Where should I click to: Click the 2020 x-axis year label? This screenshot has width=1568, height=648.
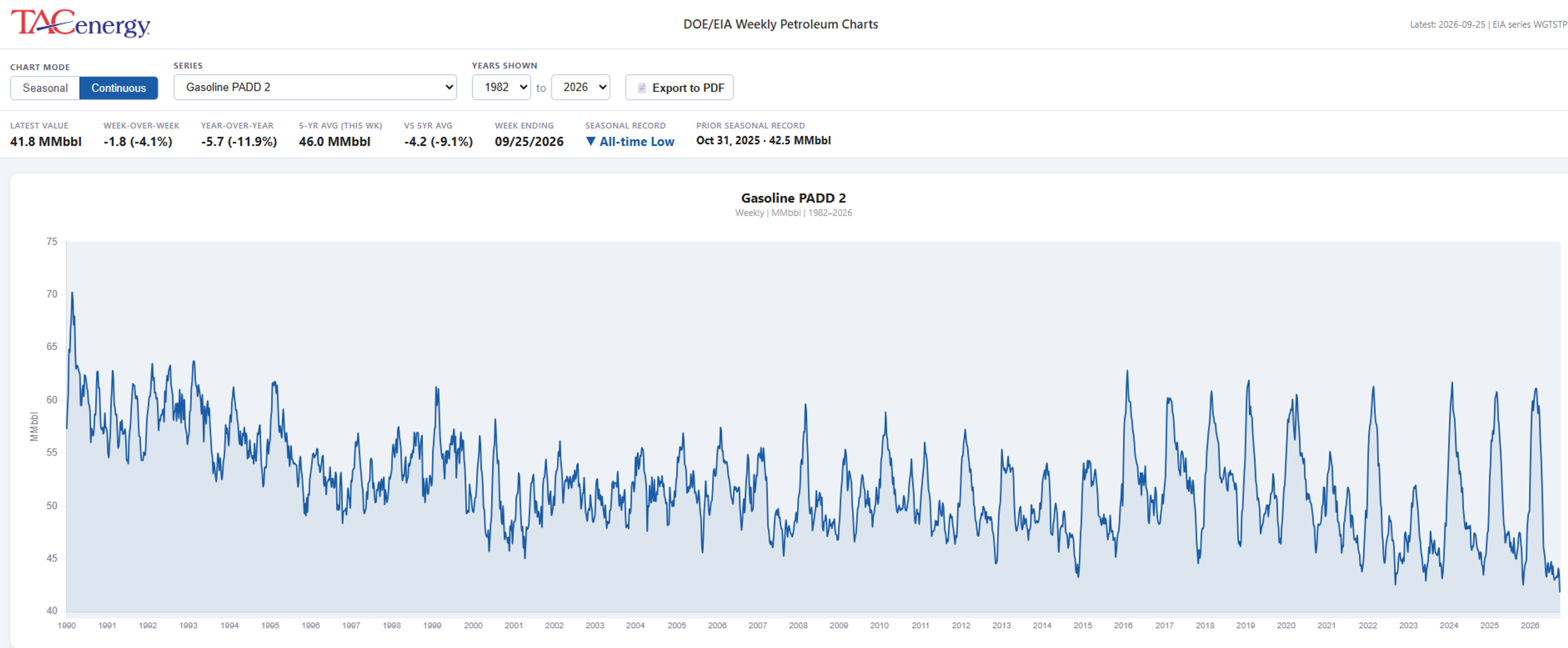(1286, 626)
